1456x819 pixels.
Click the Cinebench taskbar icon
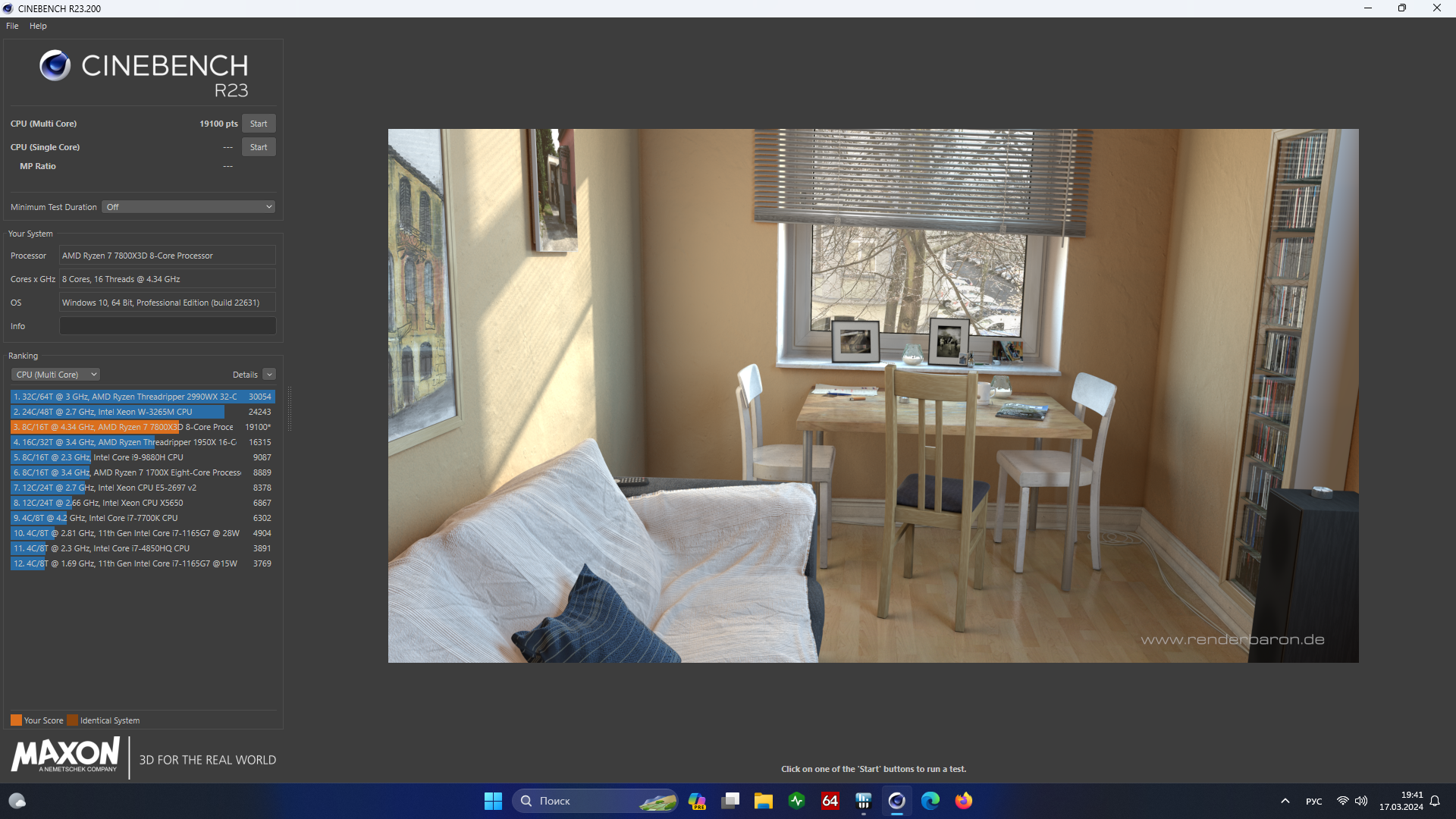(896, 801)
